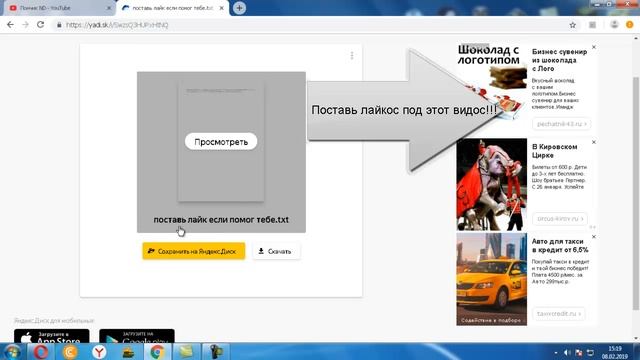
Task: Open the circus ad site link button
Action: click(560, 219)
